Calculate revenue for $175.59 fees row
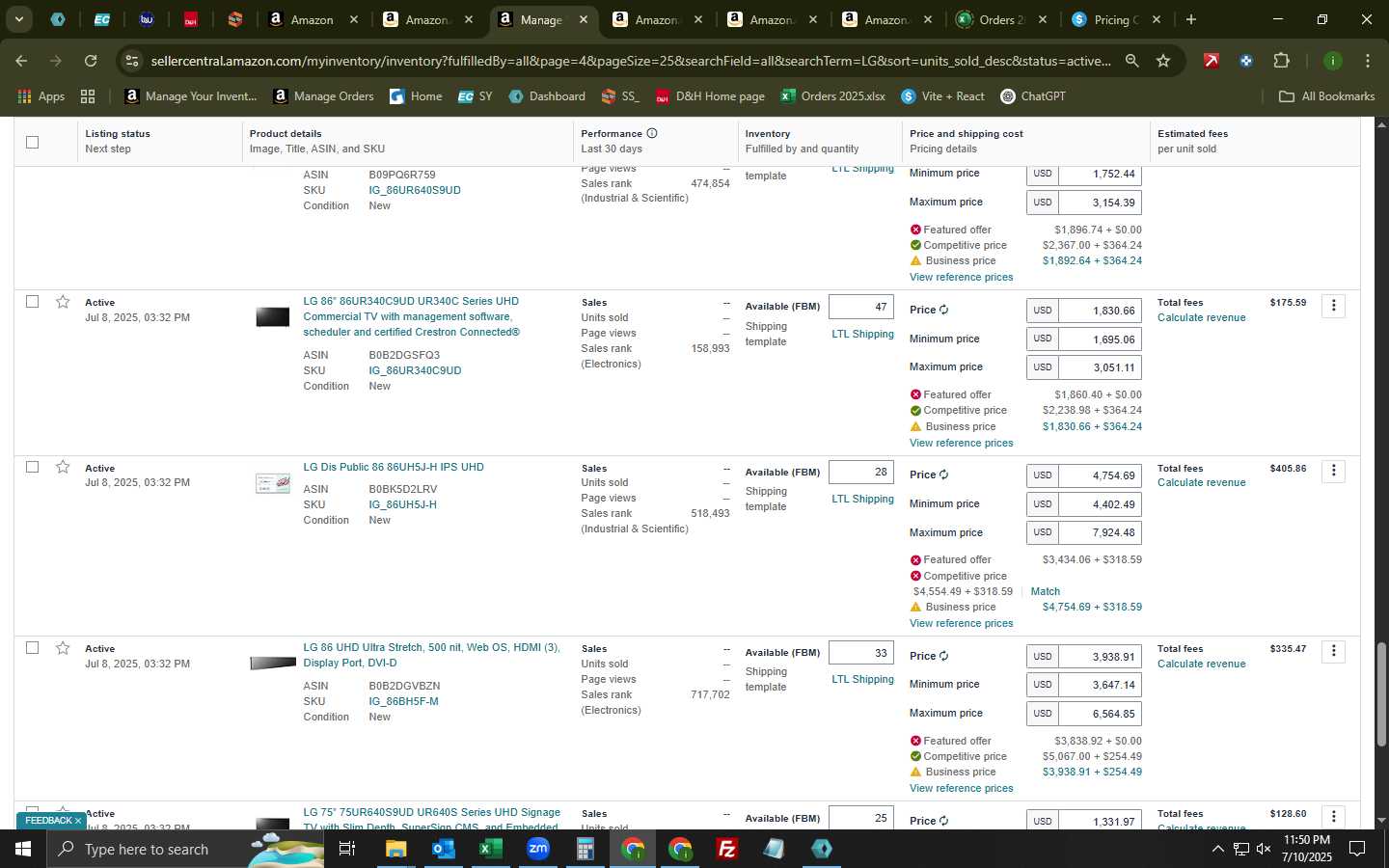This screenshot has width=1389, height=868. point(1201,317)
